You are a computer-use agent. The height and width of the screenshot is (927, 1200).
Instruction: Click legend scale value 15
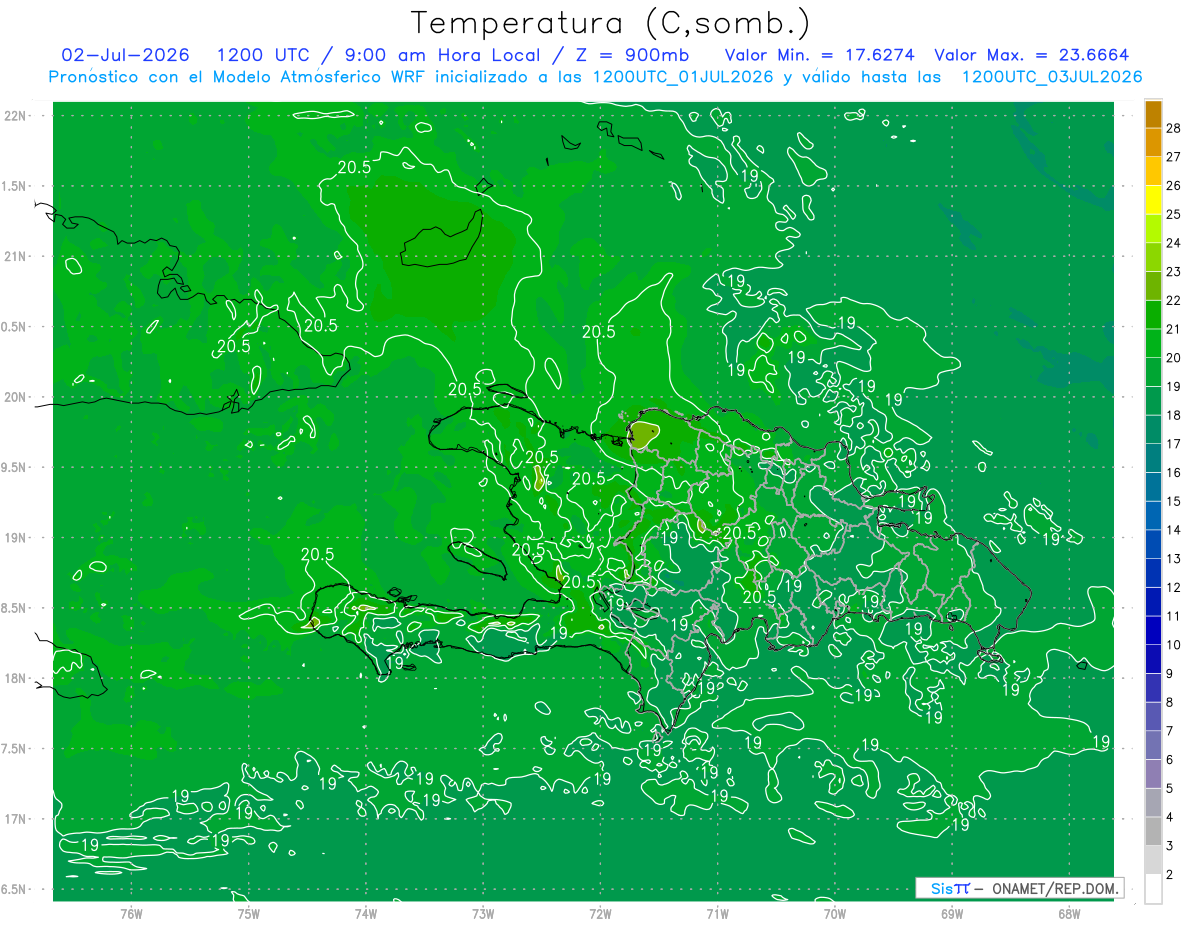coord(1173,501)
